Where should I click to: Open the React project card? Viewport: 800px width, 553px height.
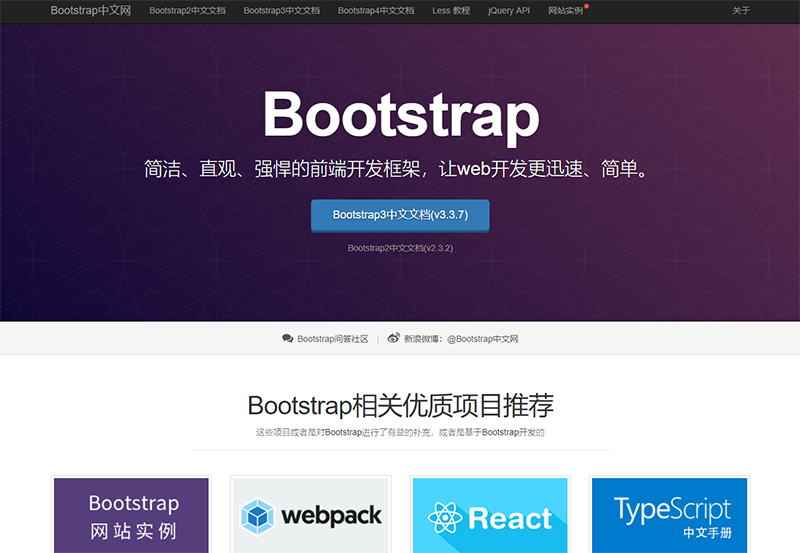[x=490, y=515]
